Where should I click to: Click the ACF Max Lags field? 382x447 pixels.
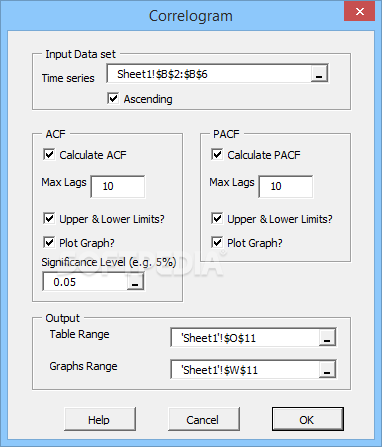[x=118, y=186]
